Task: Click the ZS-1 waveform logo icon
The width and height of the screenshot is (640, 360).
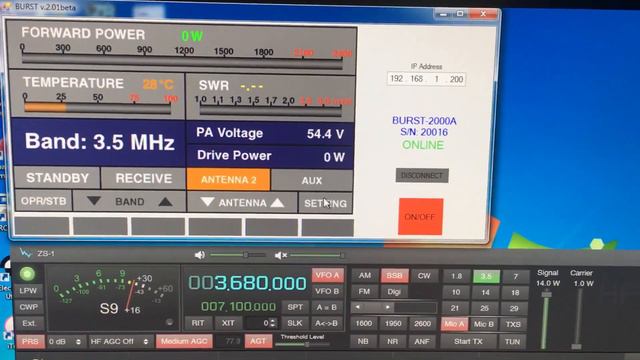Action: 25,253
